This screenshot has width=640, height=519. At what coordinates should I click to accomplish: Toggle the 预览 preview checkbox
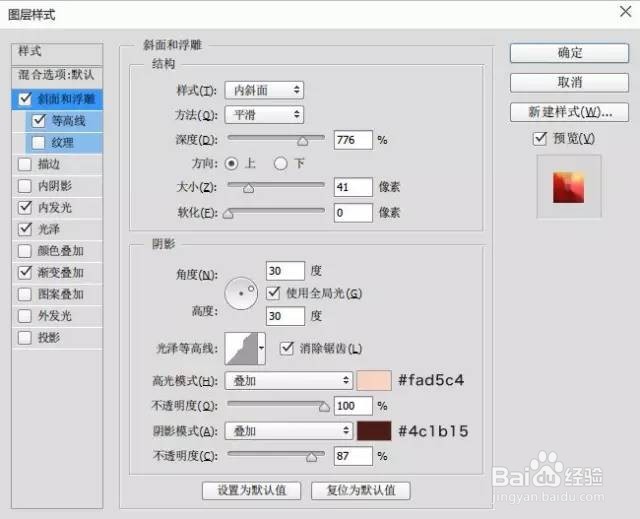tap(540, 138)
